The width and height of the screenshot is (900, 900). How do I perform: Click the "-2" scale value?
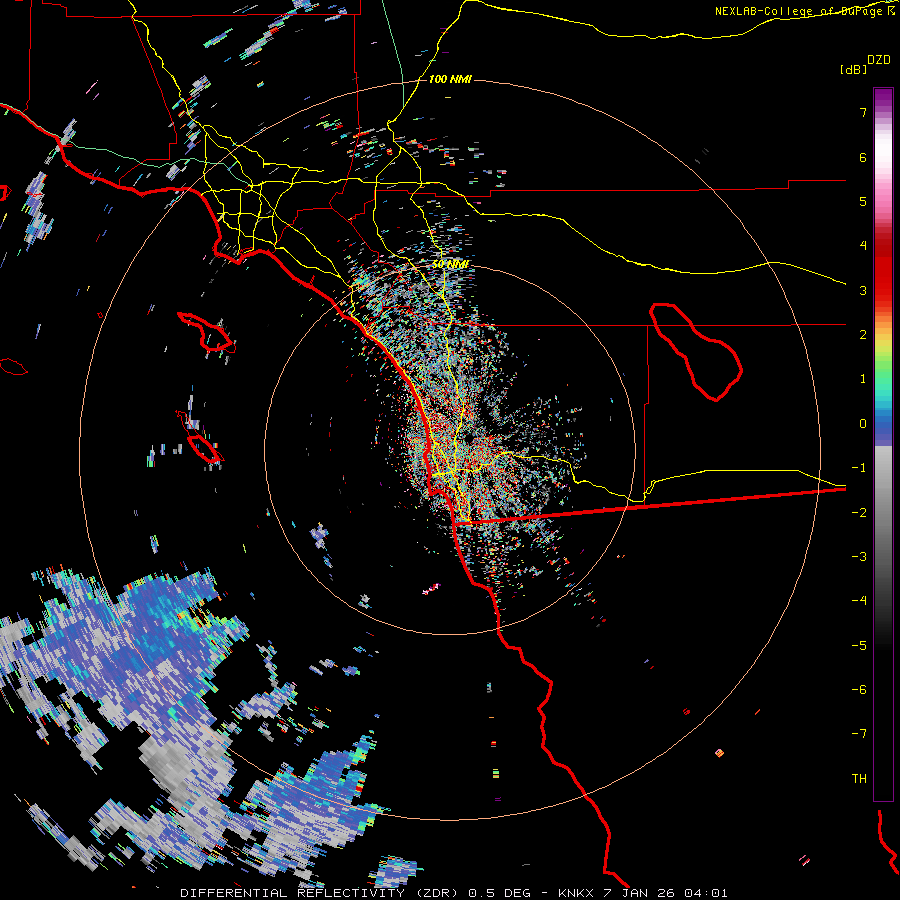click(x=859, y=513)
